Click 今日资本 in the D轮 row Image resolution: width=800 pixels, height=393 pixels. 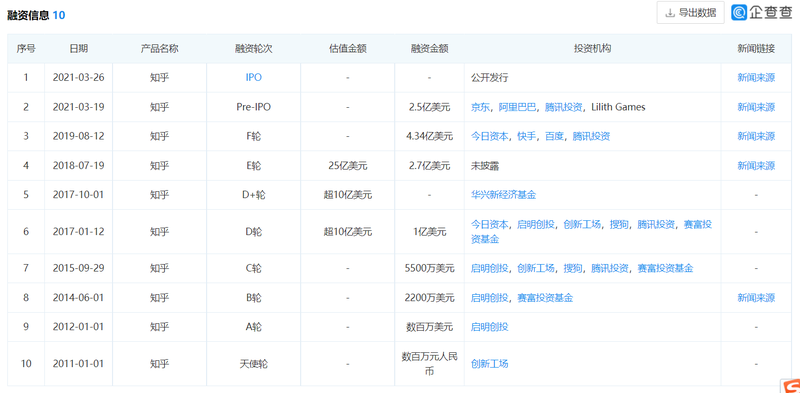490,224
